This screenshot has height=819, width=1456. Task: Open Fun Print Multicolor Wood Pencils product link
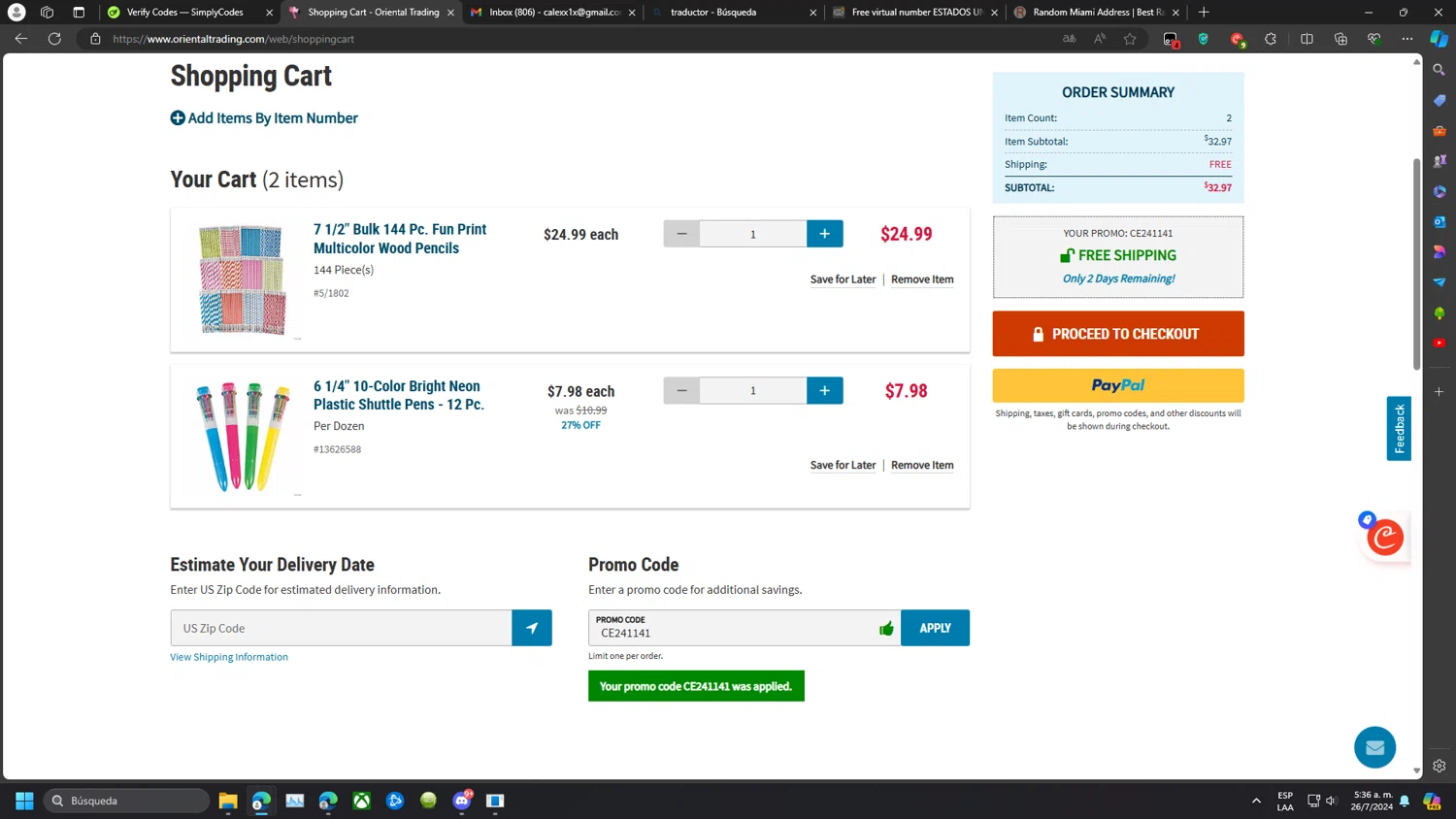point(400,239)
